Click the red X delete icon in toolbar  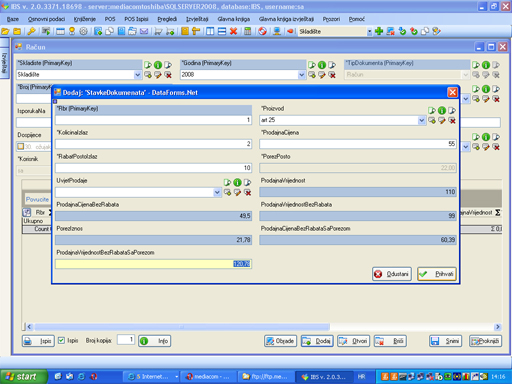tap(233, 31)
